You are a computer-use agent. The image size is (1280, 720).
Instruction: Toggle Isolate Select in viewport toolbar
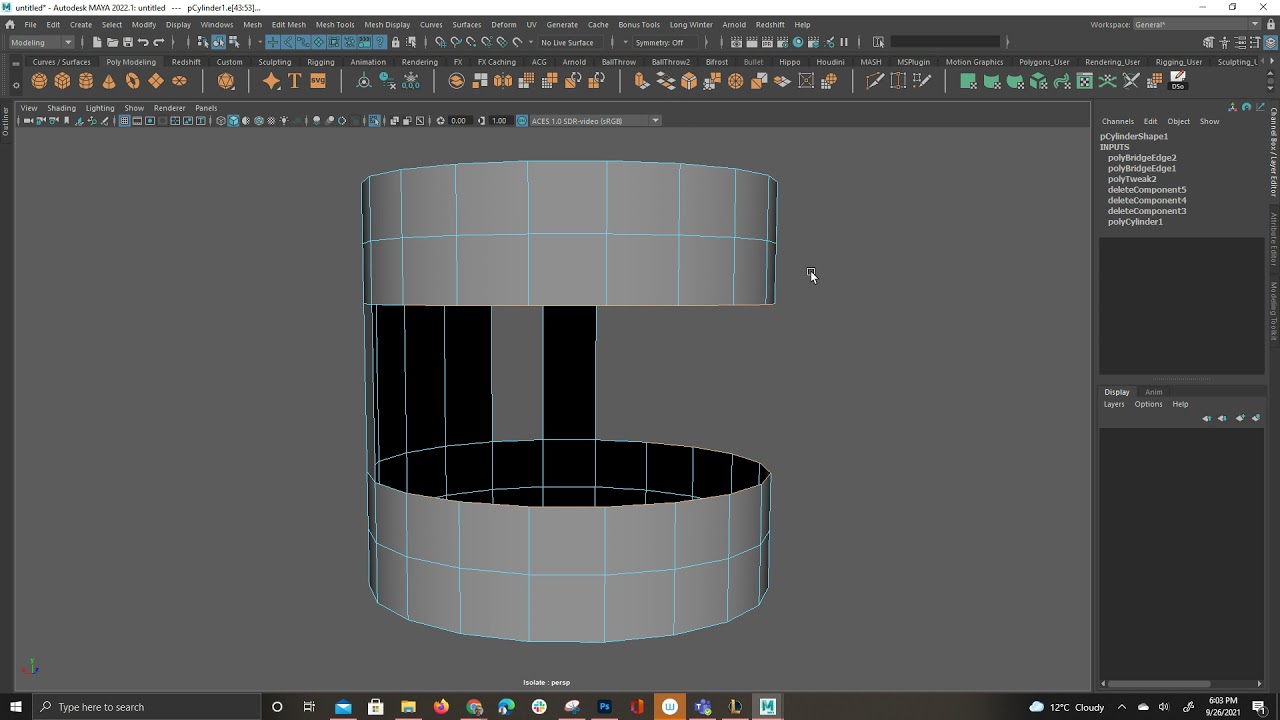375,121
